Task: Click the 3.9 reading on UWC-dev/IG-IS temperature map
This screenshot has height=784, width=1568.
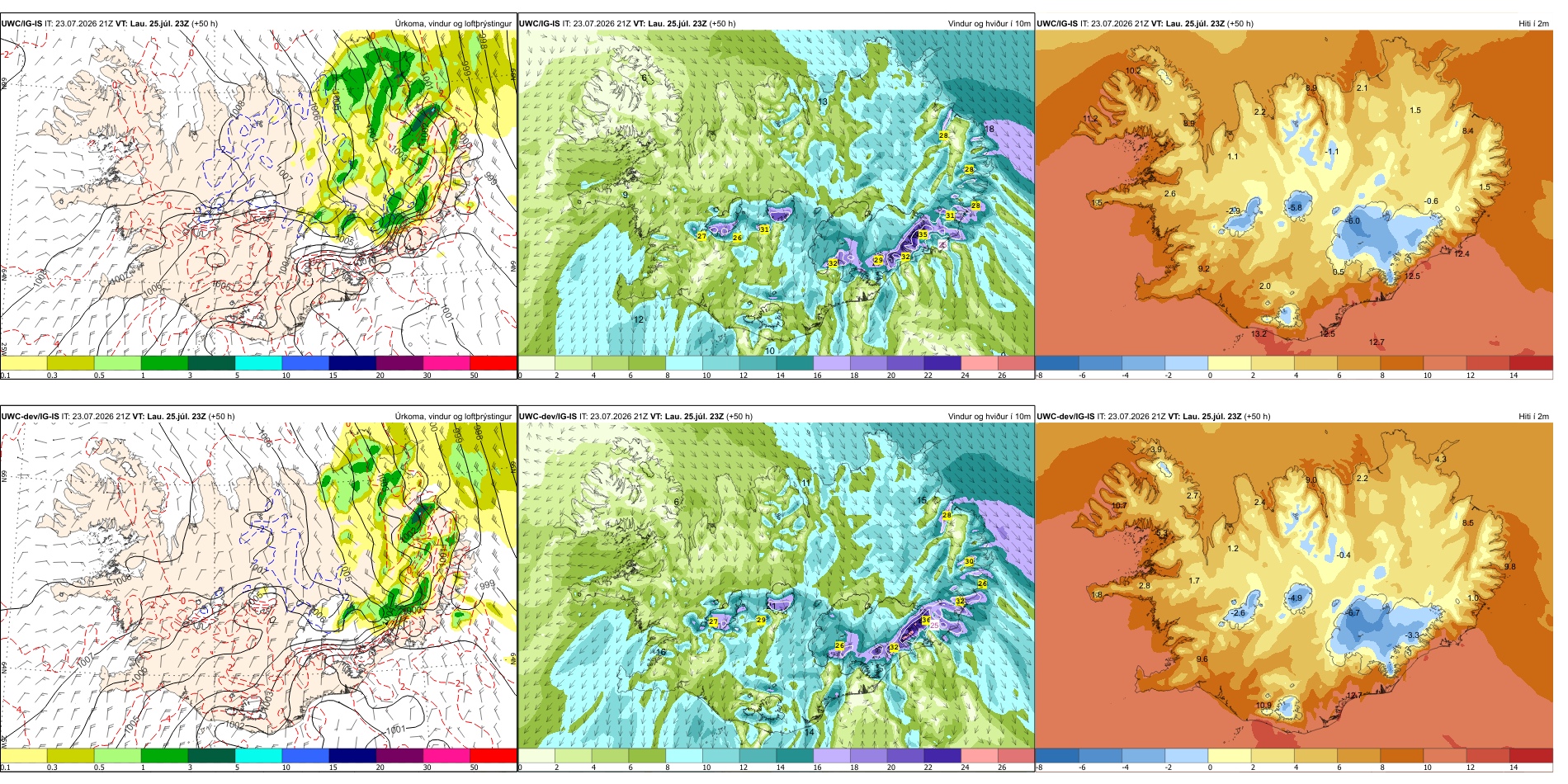Action: click(1156, 451)
